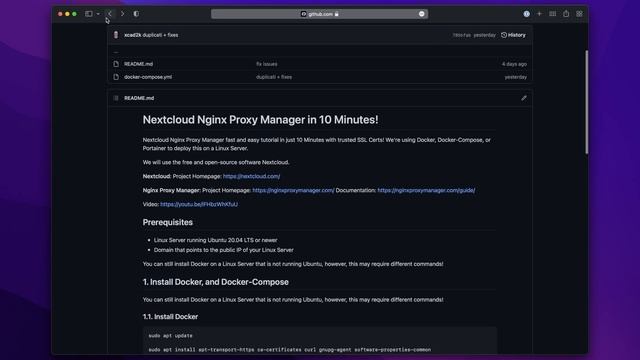Click the round blue extension icon in toolbar
This screenshot has width=640, height=360.
click(527, 14)
